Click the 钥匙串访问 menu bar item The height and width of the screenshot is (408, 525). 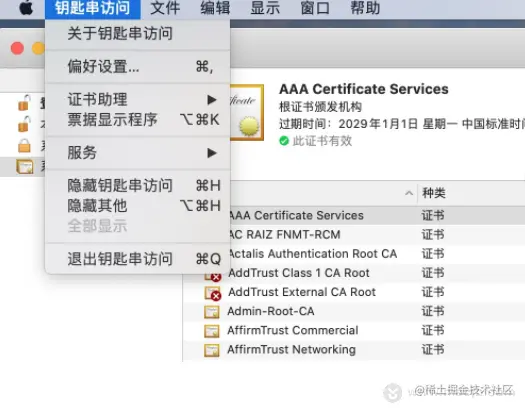[x=93, y=8]
